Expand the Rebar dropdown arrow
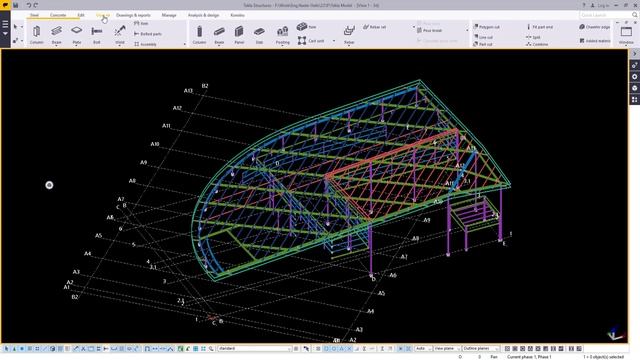Image resolution: width=640 pixels, height=360 pixels. tap(349, 46)
